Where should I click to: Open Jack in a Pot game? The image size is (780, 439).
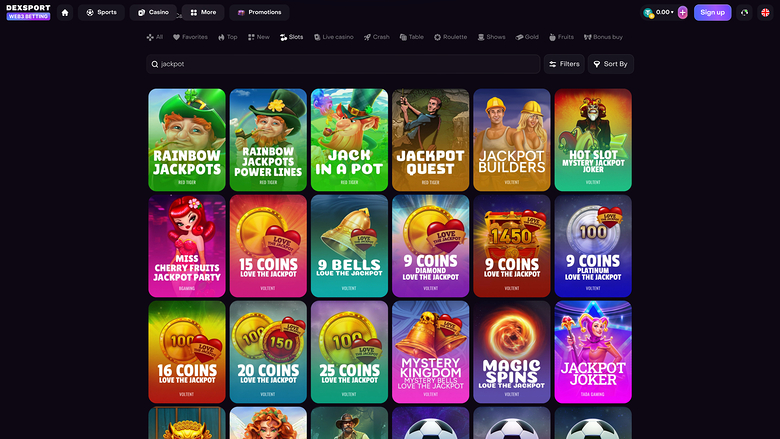[x=349, y=140]
